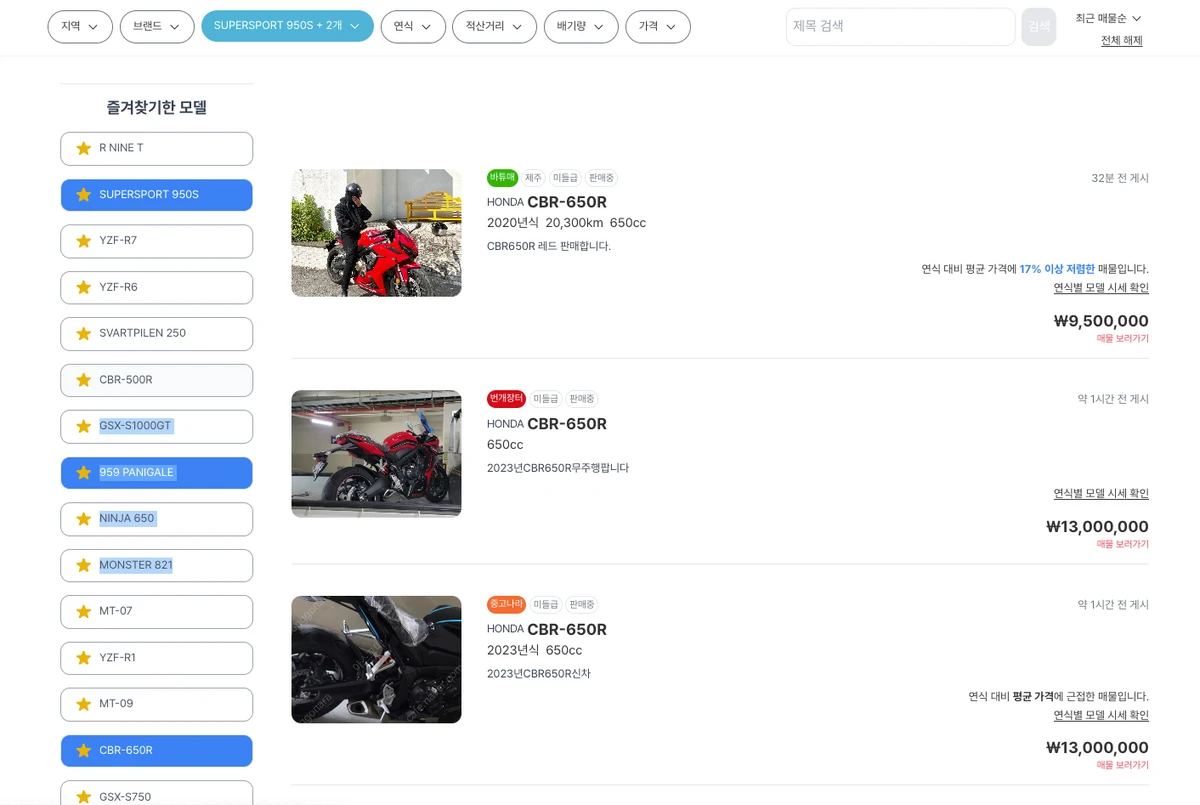
Task: Click the 제주 region tag
Action: [533, 178]
